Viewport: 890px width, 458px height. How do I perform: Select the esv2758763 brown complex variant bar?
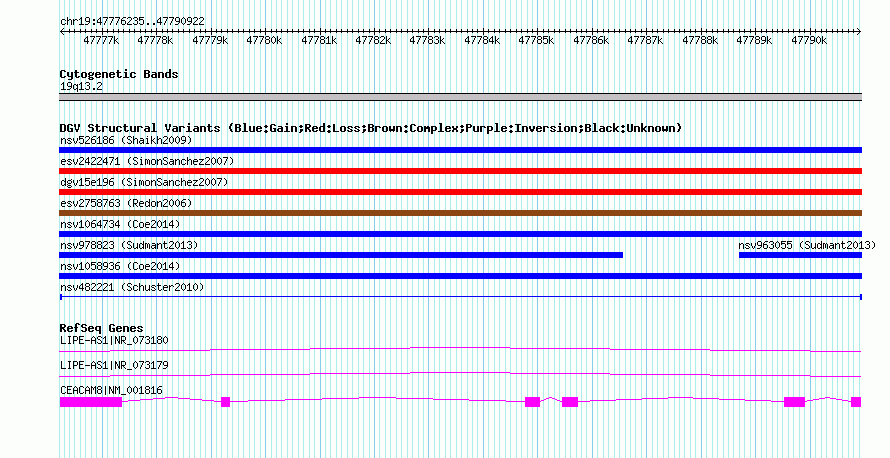[x=460, y=213]
